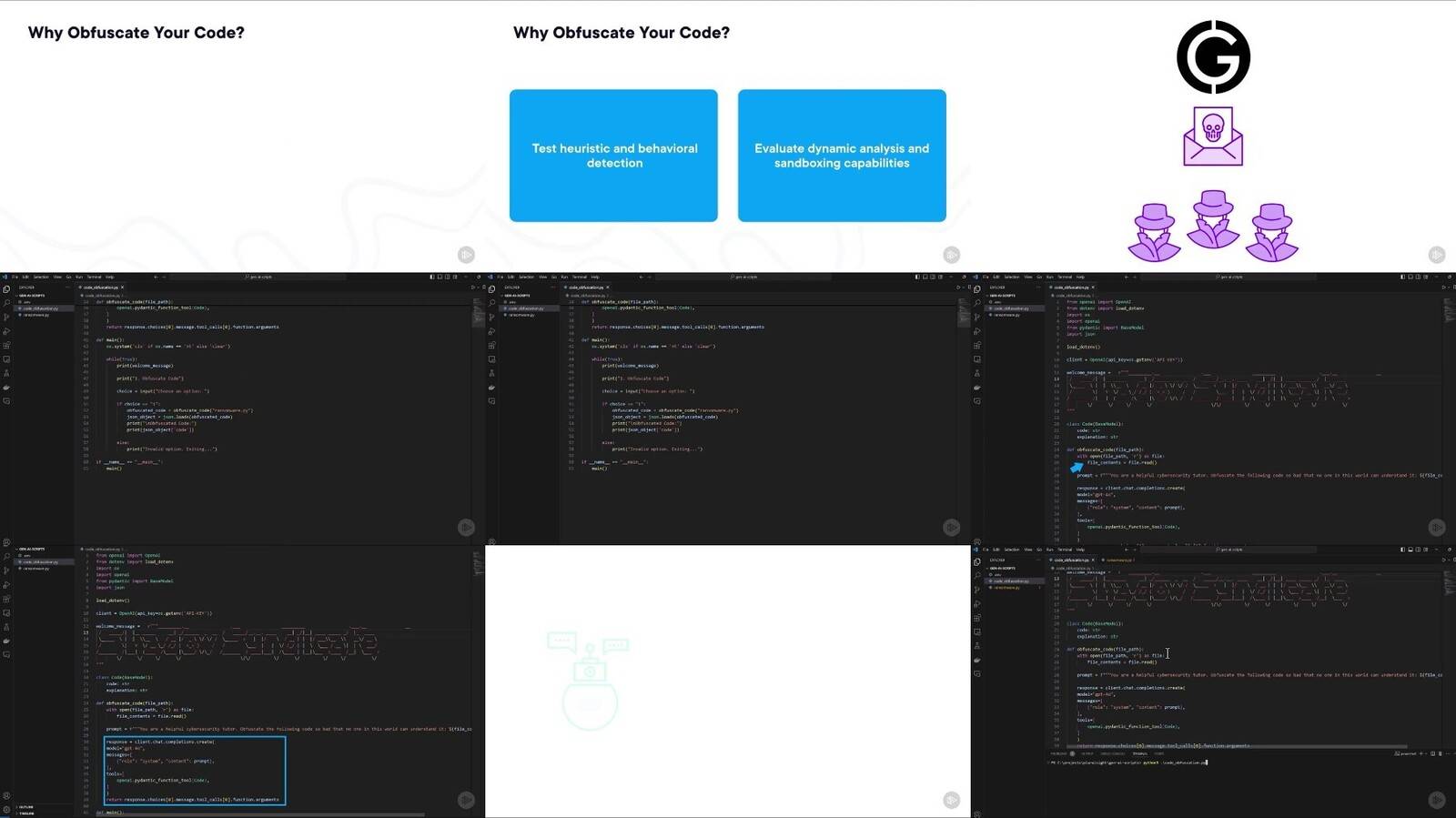Kill terminal trash icon in the terminal-panel frame

point(1440,753)
